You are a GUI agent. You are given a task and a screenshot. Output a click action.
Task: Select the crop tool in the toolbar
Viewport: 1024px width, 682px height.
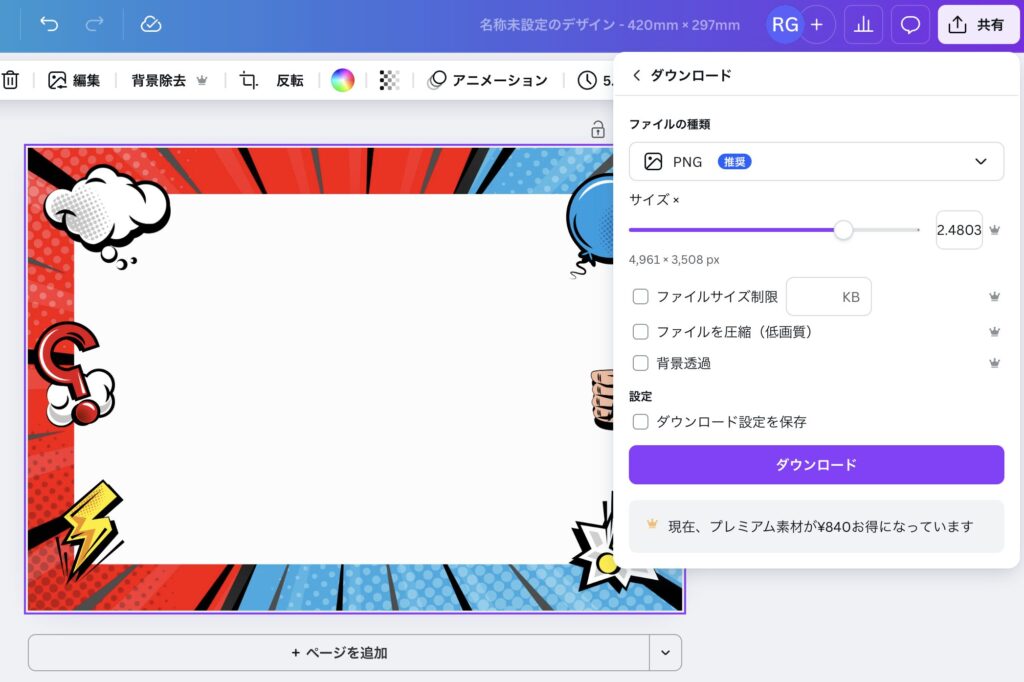click(246, 80)
